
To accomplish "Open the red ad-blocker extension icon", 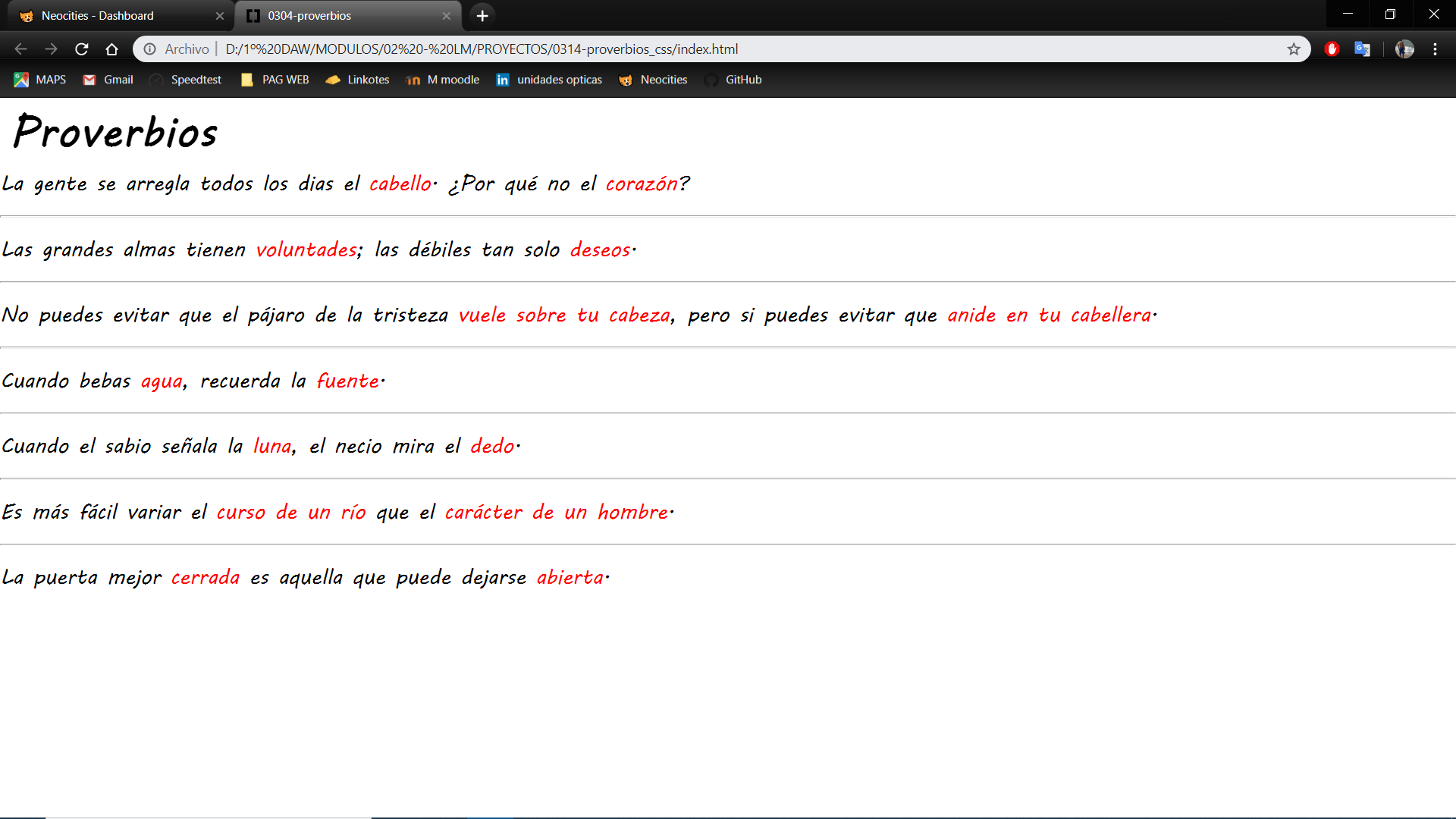I will tap(1332, 49).
